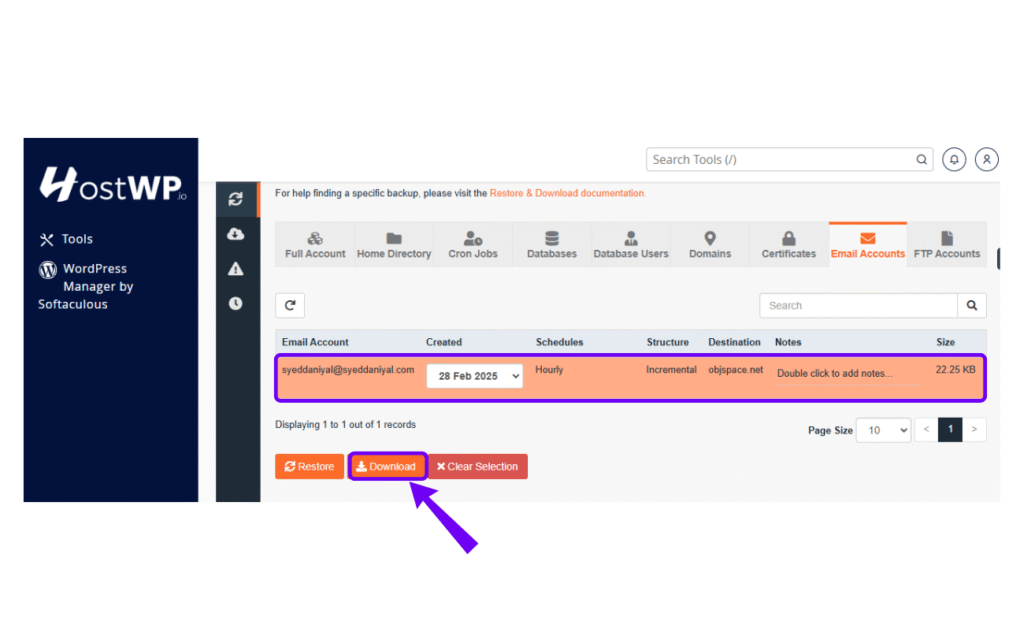1024x640 pixels.
Task: Switch to the Databases tab
Action: (552, 245)
